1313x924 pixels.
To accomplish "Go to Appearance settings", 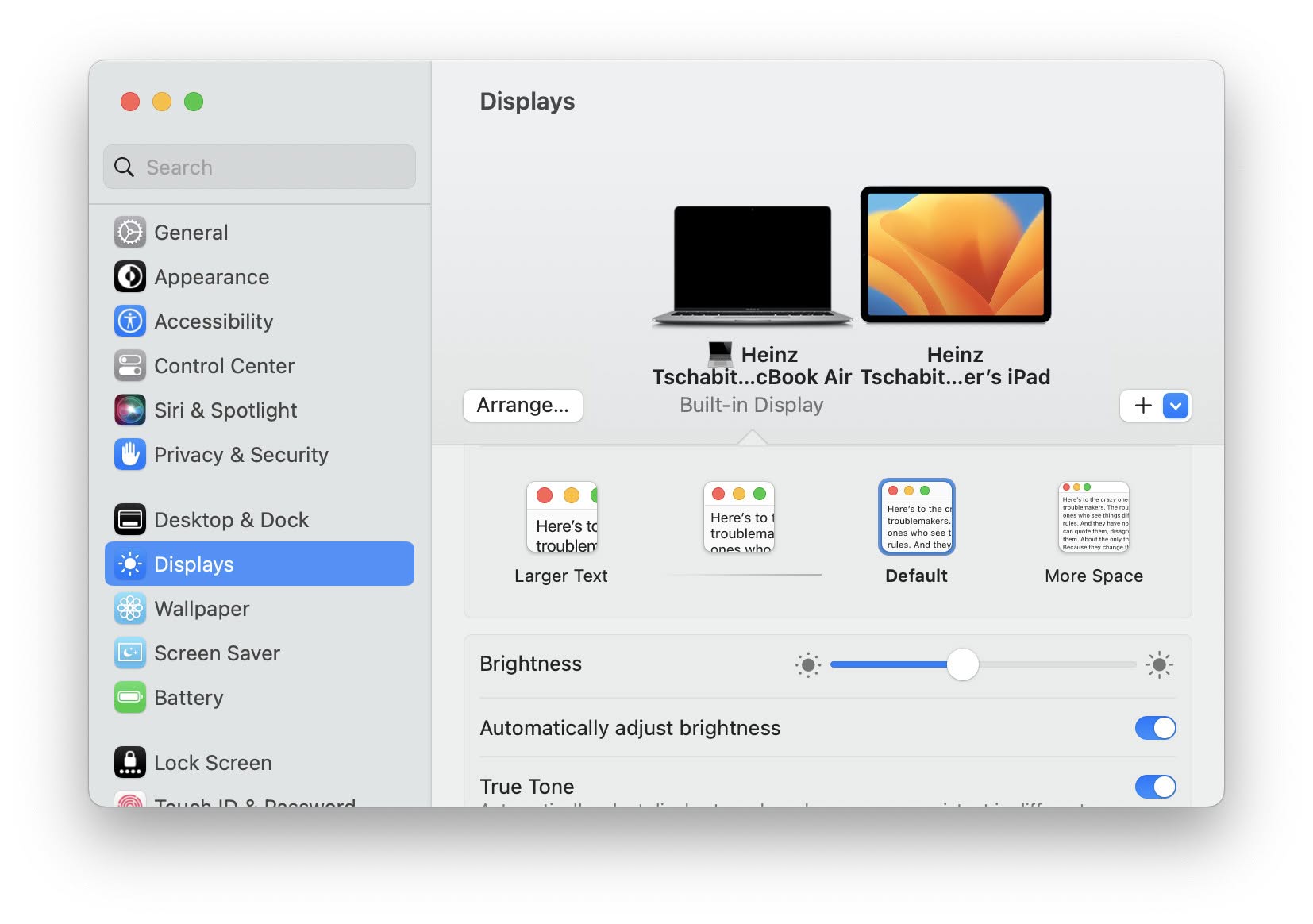I will 260,277.
